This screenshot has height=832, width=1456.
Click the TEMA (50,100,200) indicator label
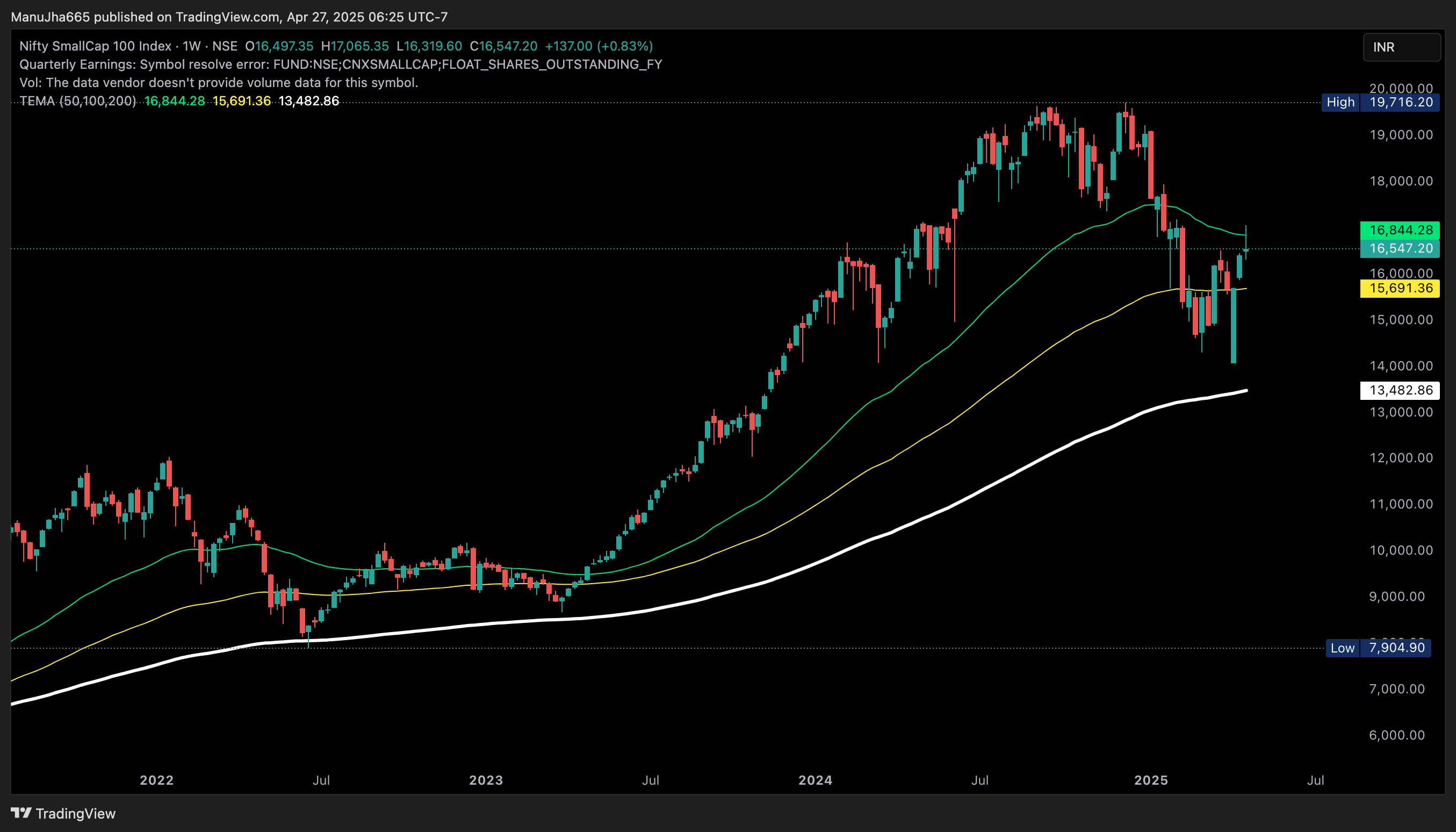(78, 101)
